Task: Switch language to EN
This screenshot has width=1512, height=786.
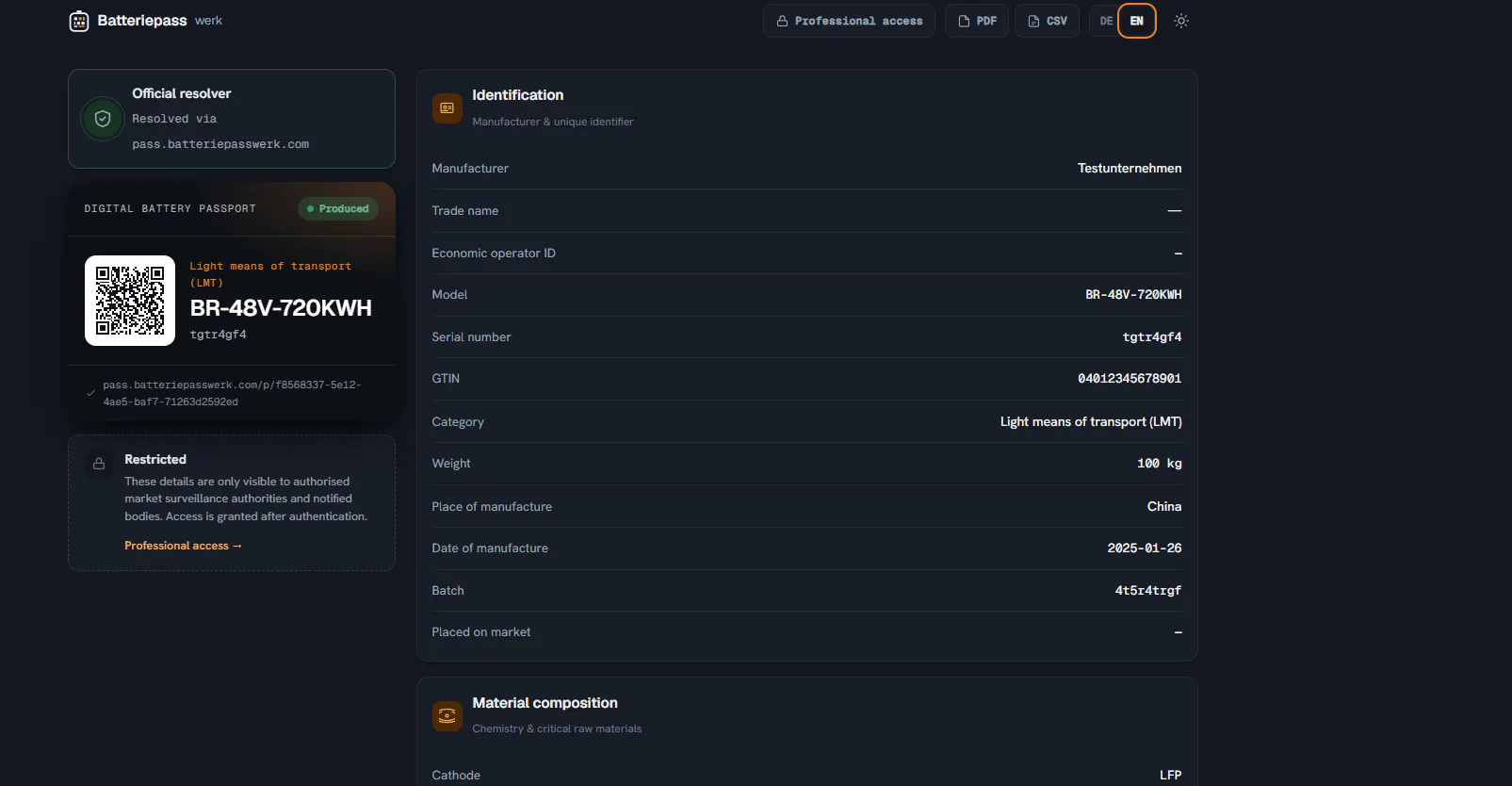Action: pos(1137,21)
